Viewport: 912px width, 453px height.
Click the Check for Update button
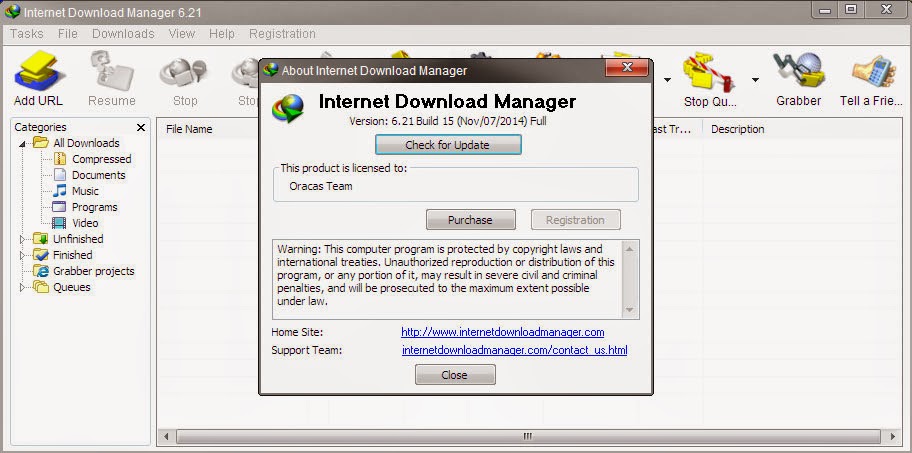coord(448,145)
